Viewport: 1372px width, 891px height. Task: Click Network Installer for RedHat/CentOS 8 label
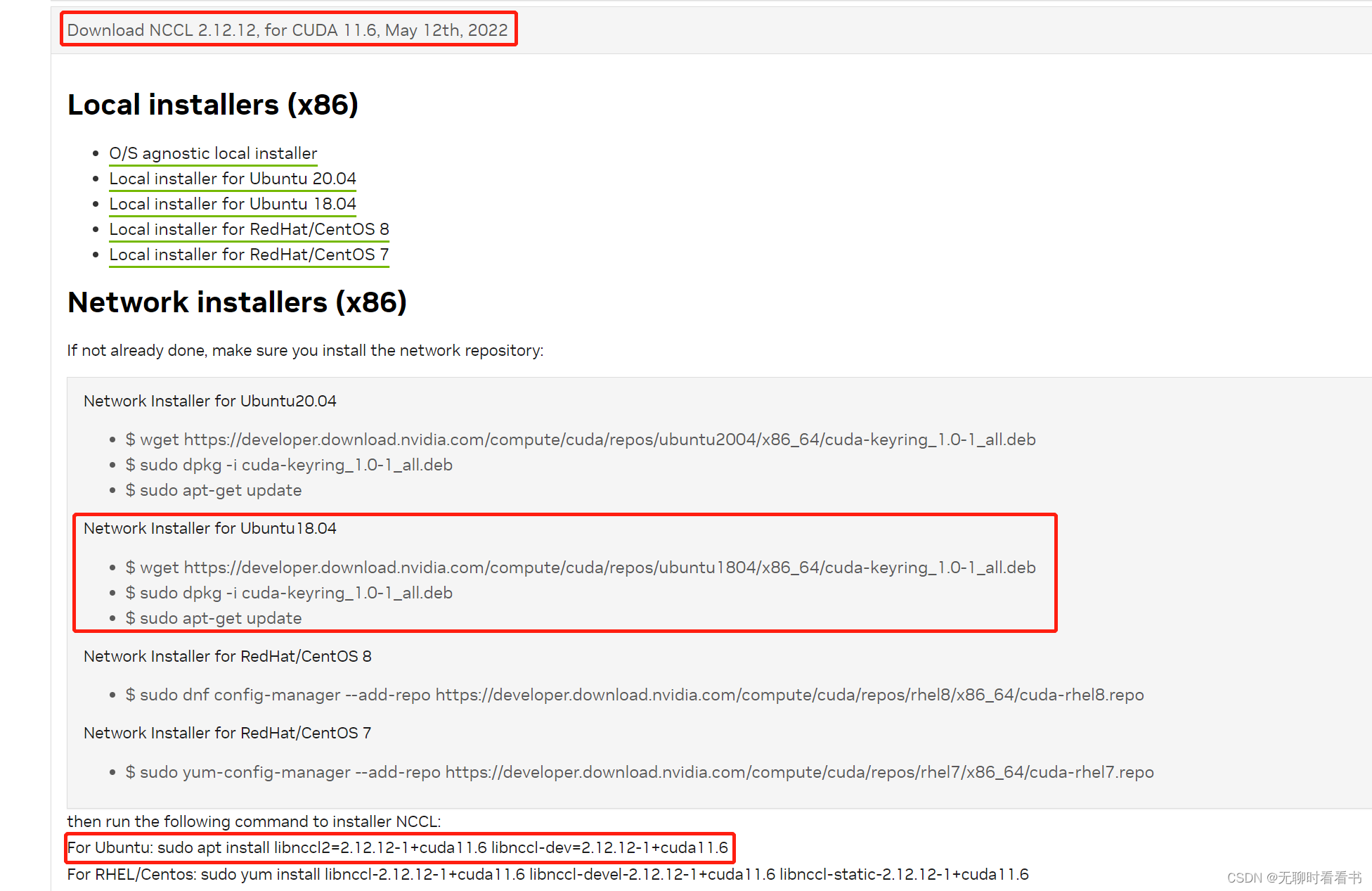point(227,656)
